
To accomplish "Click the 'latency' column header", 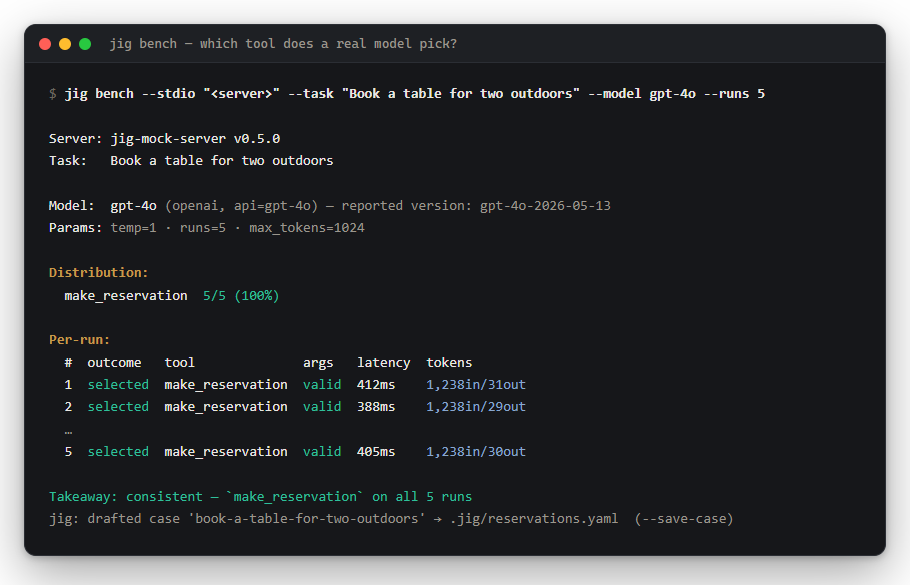I will 384,363.
